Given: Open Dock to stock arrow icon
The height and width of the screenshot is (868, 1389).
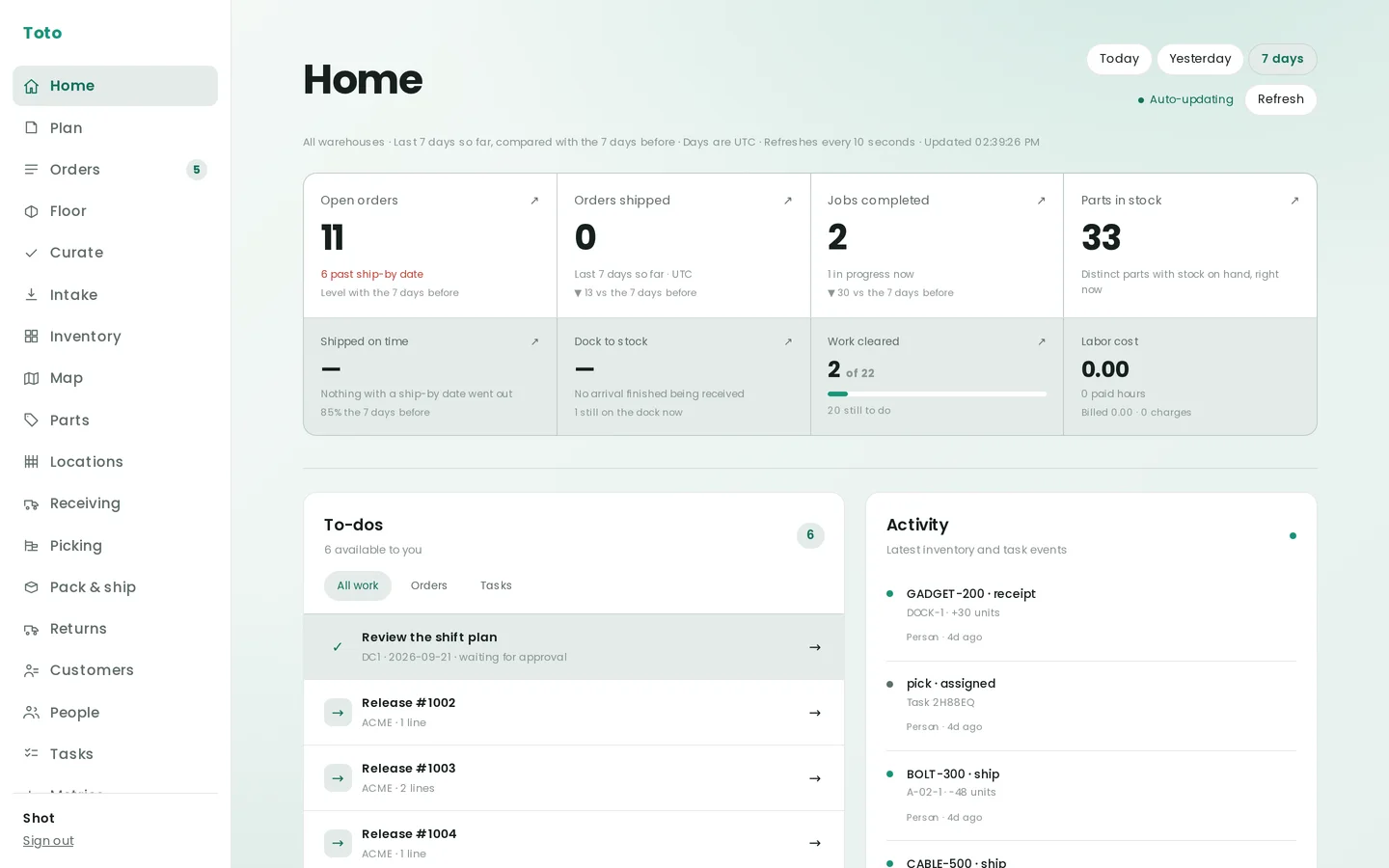Looking at the screenshot, I should 788,341.
